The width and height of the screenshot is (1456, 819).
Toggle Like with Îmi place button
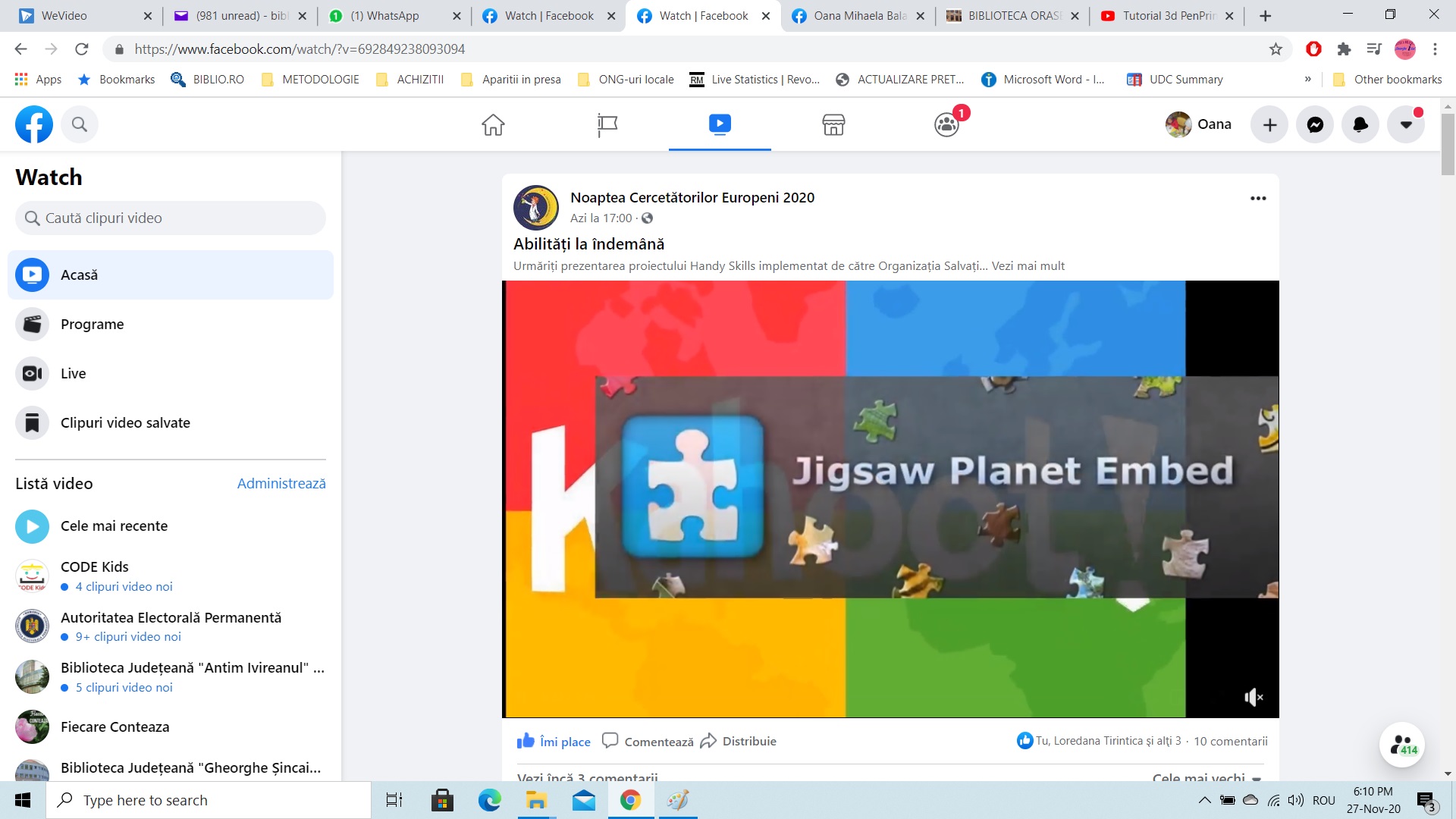pyautogui.click(x=554, y=741)
